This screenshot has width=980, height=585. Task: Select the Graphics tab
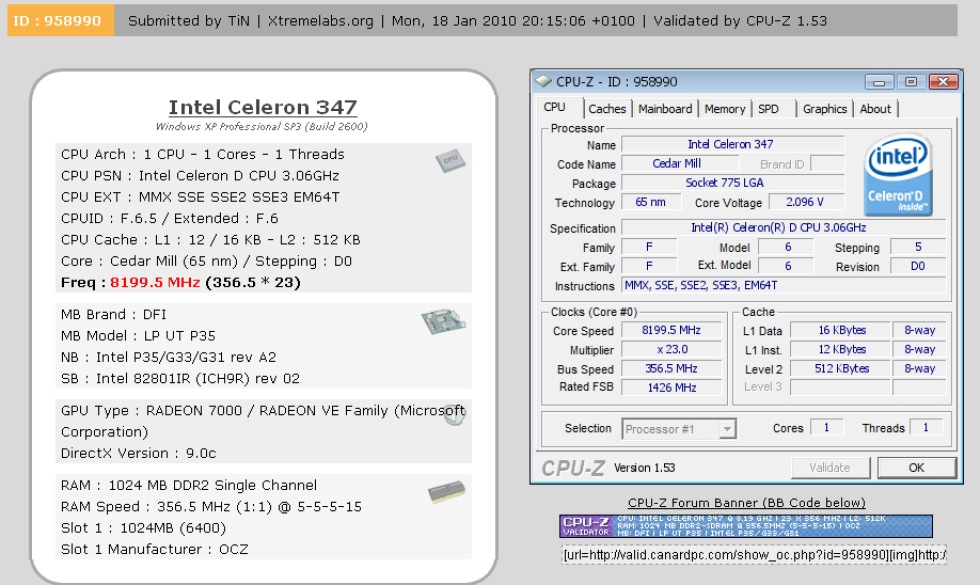click(824, 109)
